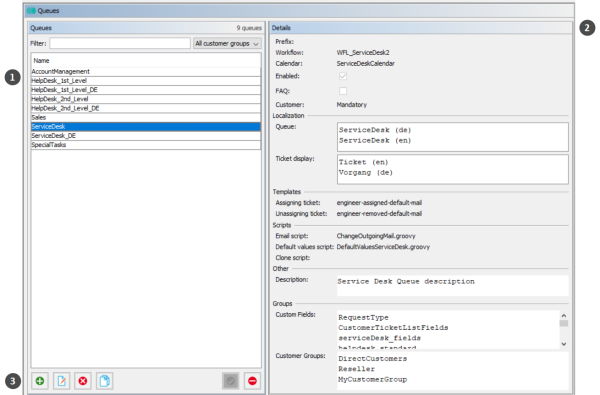Click the Vorgang (de) display entry
The width and height of the screenshot is (600, 395).
tap(366, 173)
